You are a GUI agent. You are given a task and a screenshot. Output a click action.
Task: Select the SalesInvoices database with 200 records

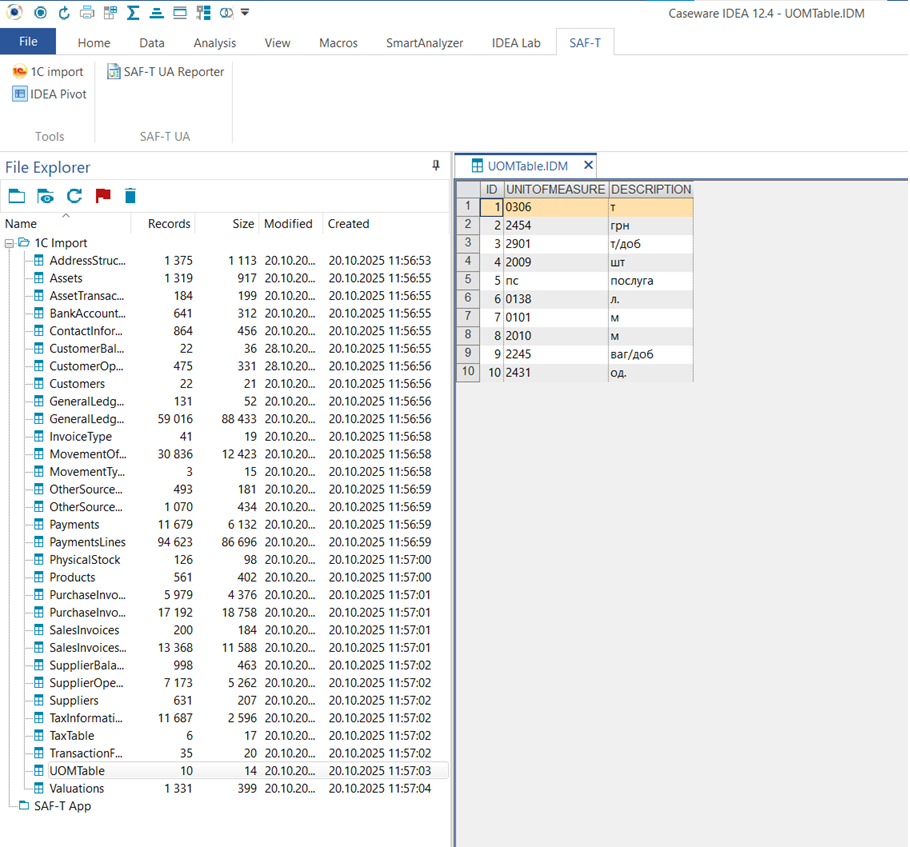click(84, 630)
